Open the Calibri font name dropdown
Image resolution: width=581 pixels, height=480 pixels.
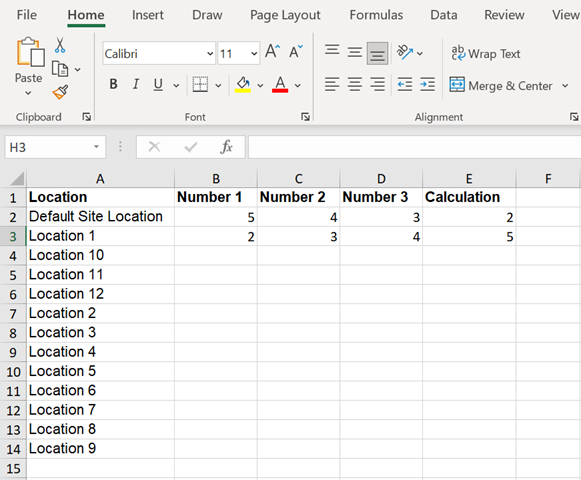pos(210,54)
